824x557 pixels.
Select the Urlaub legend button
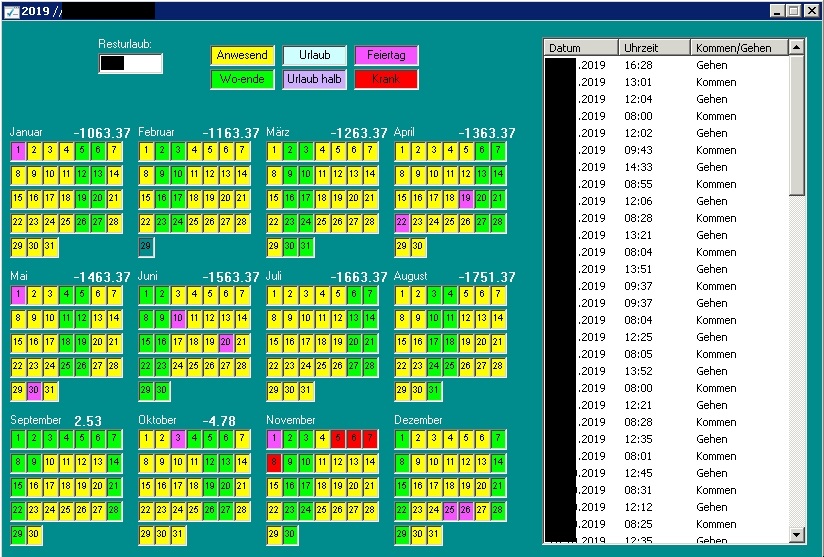tap(314, 56)
